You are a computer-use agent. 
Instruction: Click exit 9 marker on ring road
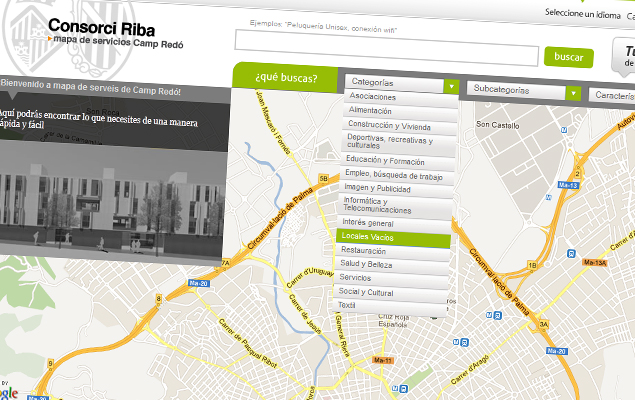pos(51,363)
